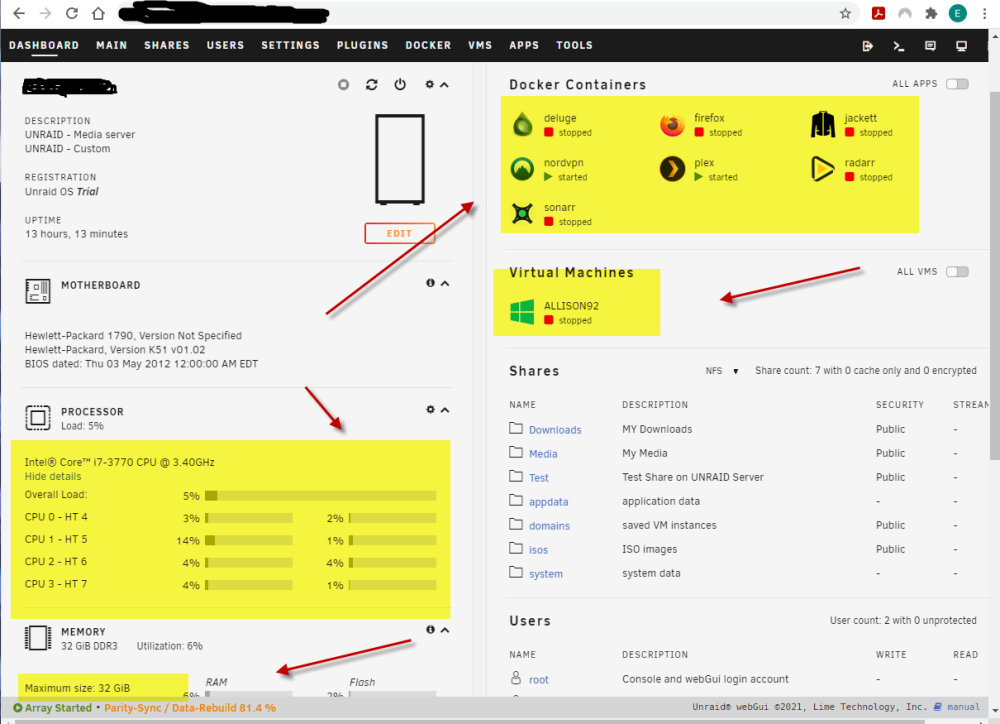Open the NFS shares protocol dropdown
The image size is (1000, 724).
(722, 371)
